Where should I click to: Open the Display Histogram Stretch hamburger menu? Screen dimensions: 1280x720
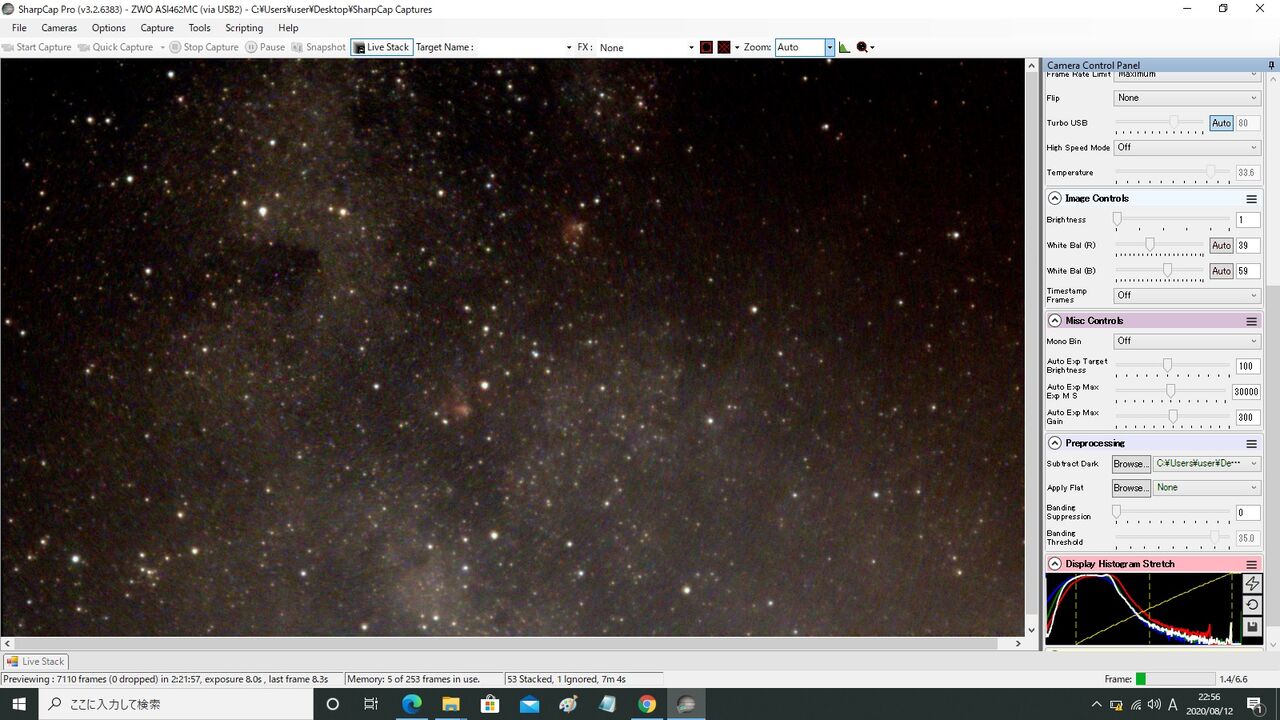[1251, 564]
